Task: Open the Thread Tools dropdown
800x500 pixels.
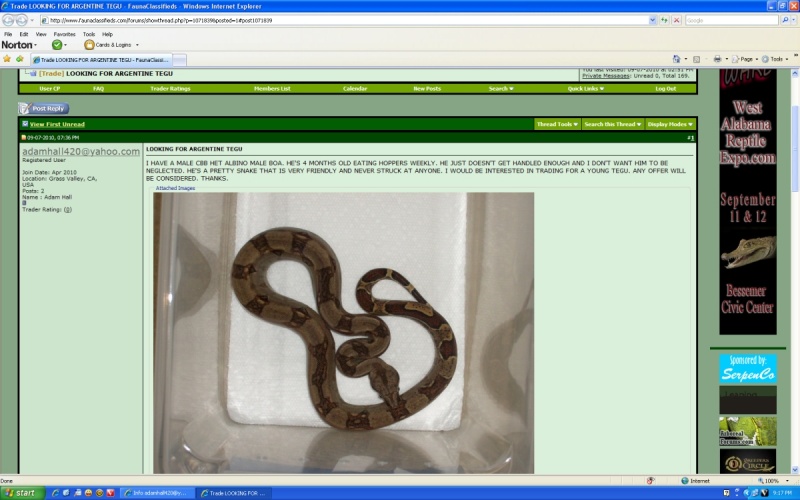Action: (557, 124)
